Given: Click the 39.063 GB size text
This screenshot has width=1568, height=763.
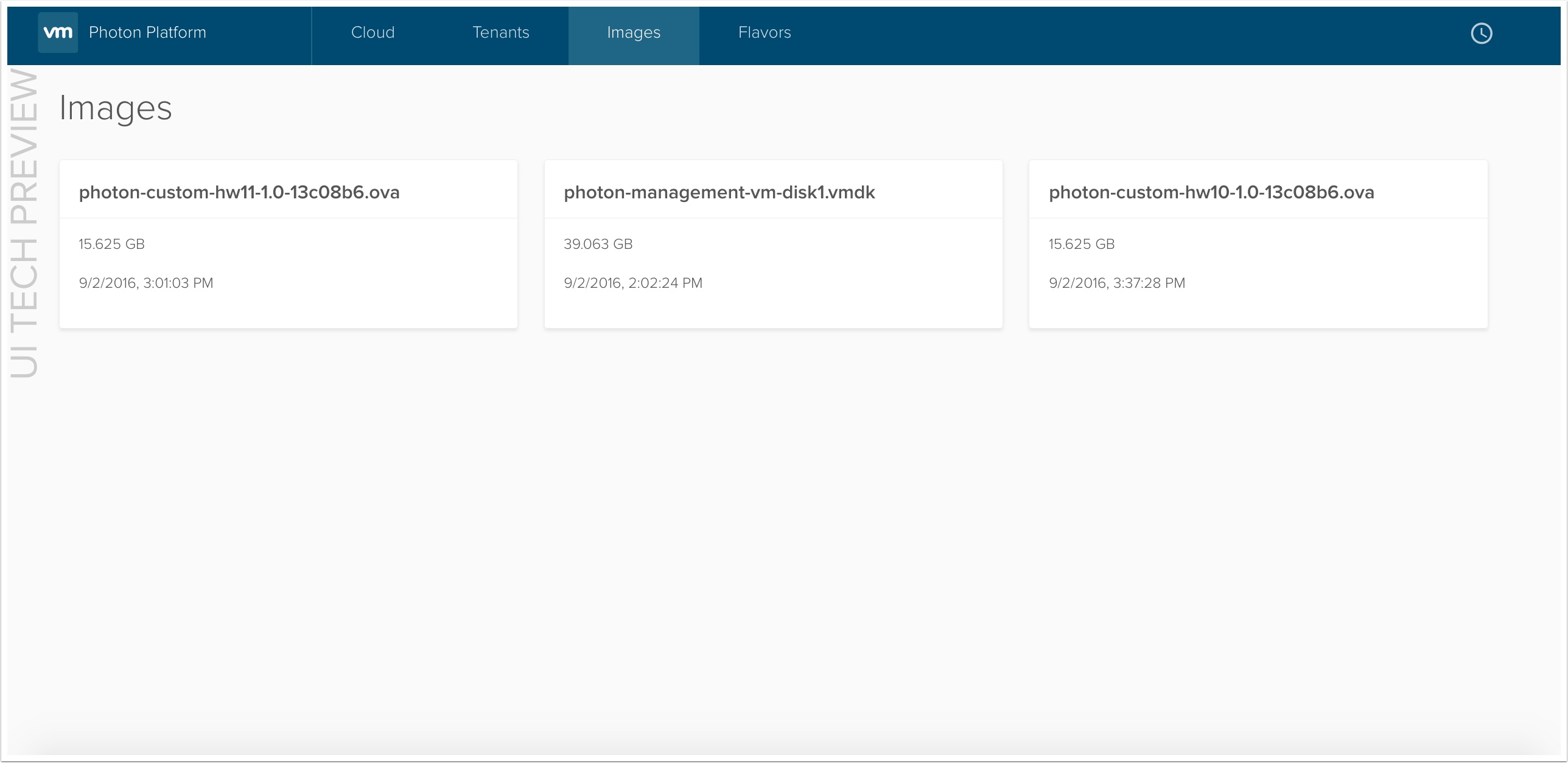Looking at the screenshot, I should tap(598, 244).
